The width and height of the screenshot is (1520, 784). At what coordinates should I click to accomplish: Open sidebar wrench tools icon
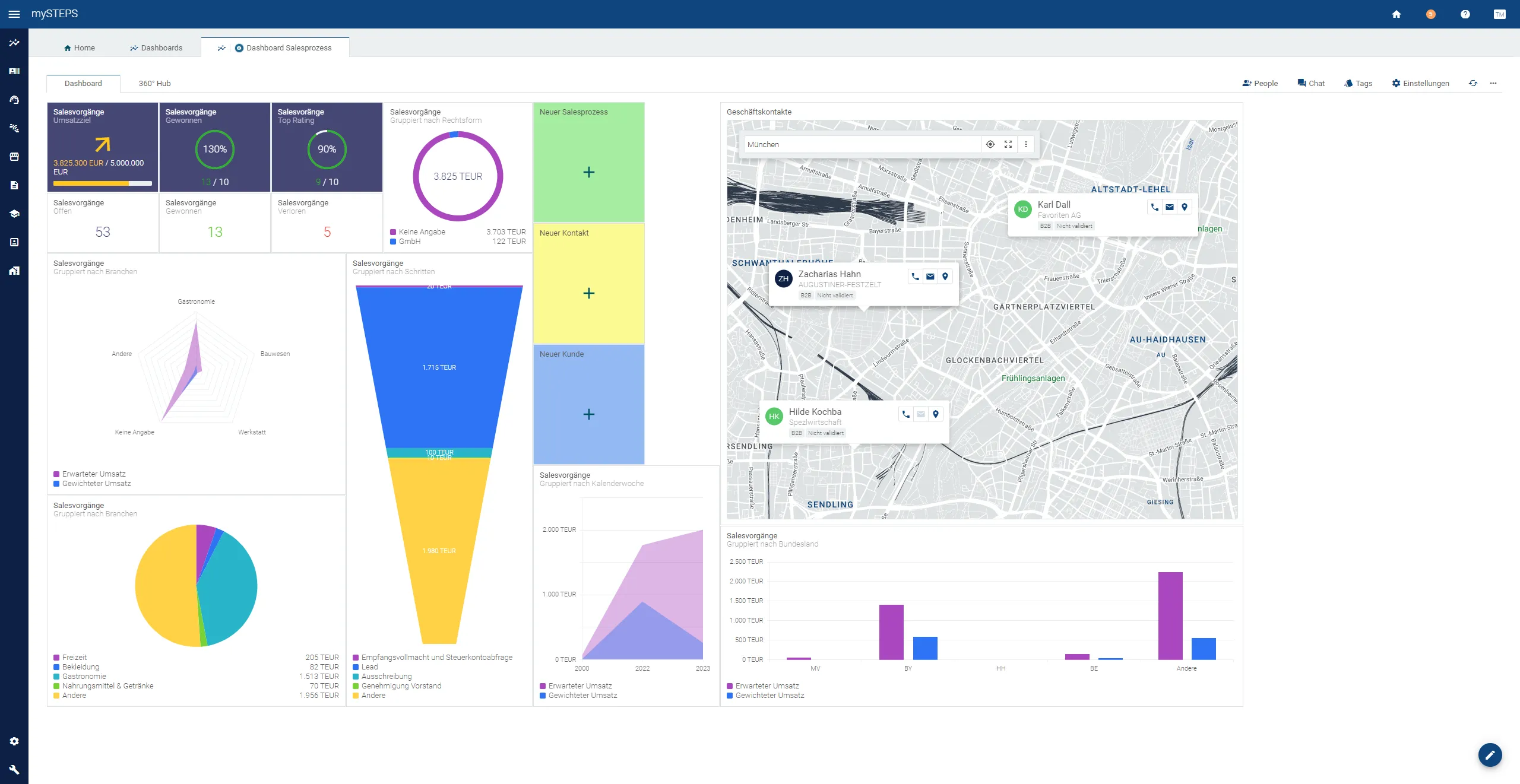[14, 770]
